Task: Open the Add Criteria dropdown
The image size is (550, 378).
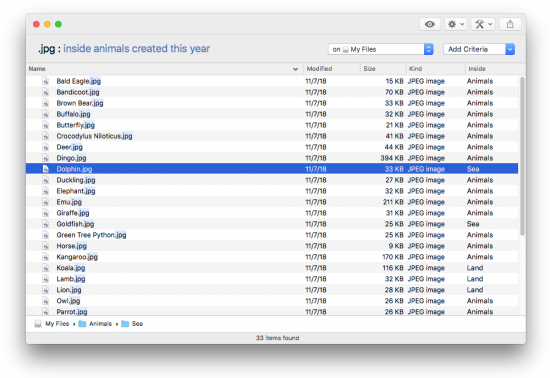Action: [479, 49]
